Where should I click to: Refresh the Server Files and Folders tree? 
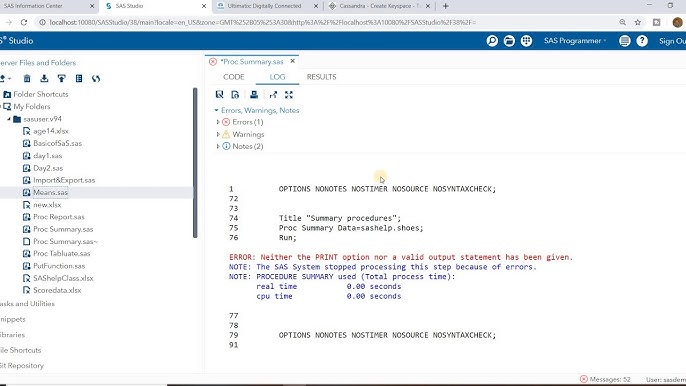[96, 78]
